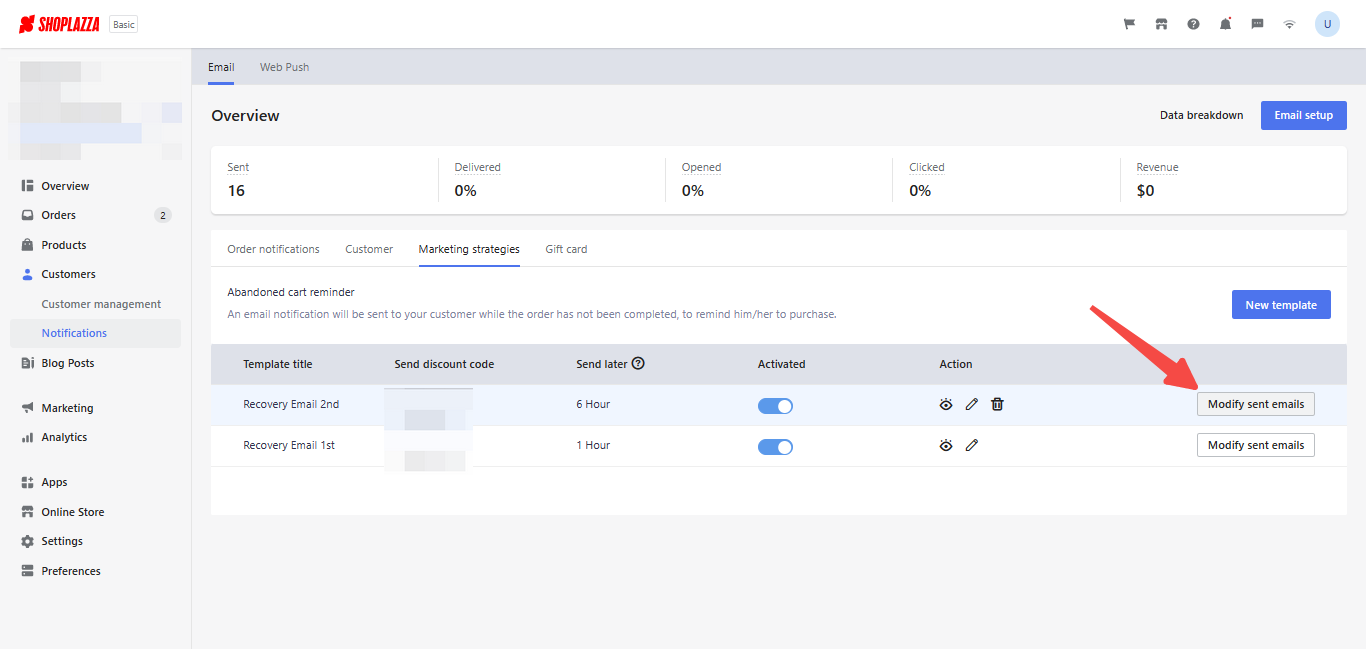Click the Revenue metric label
This screenshot has height=649, width=1366.
[1157, 167]
